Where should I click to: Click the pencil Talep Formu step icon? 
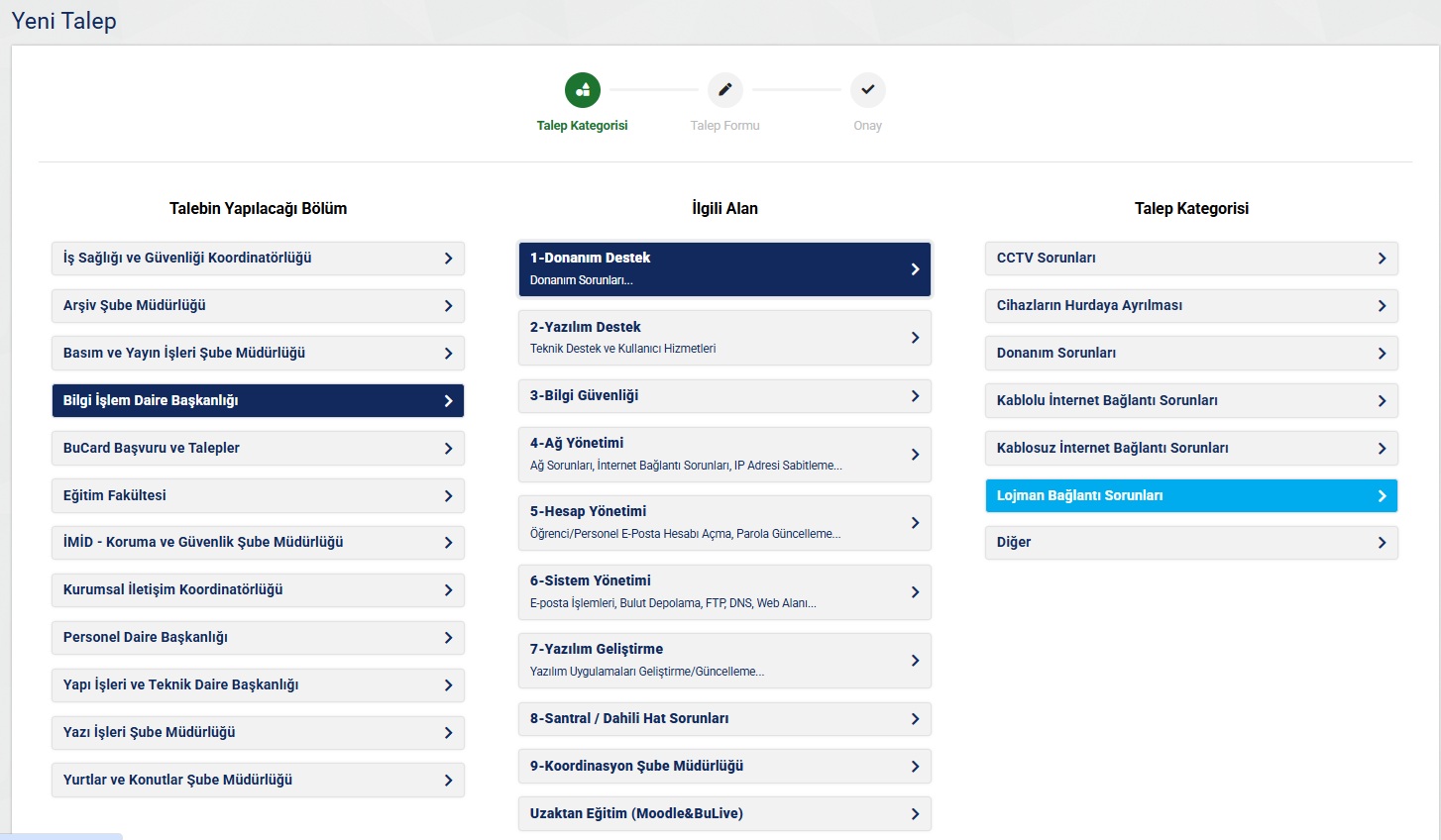tap(724, 90)
